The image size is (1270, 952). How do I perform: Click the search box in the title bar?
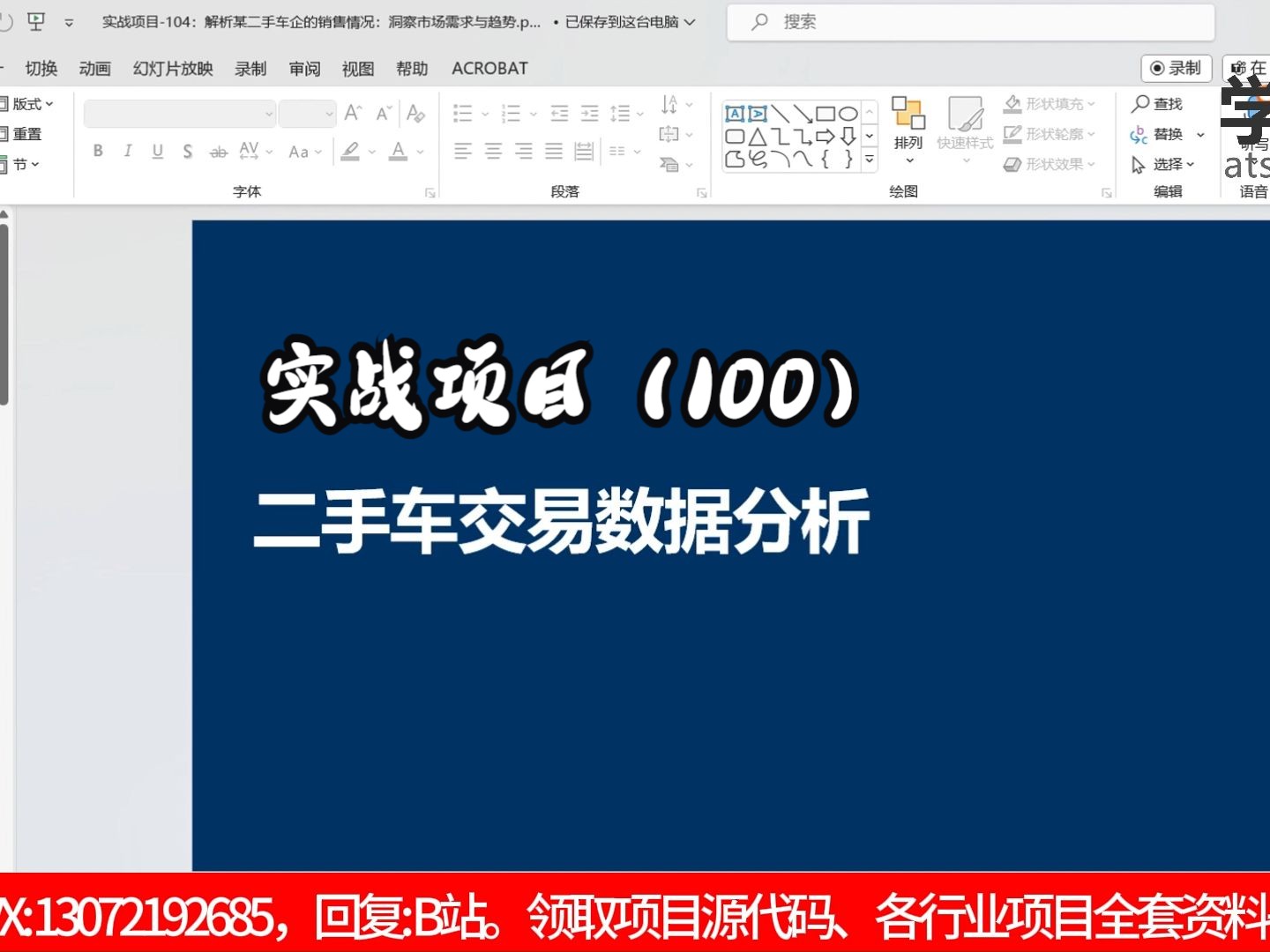point(970,22)
